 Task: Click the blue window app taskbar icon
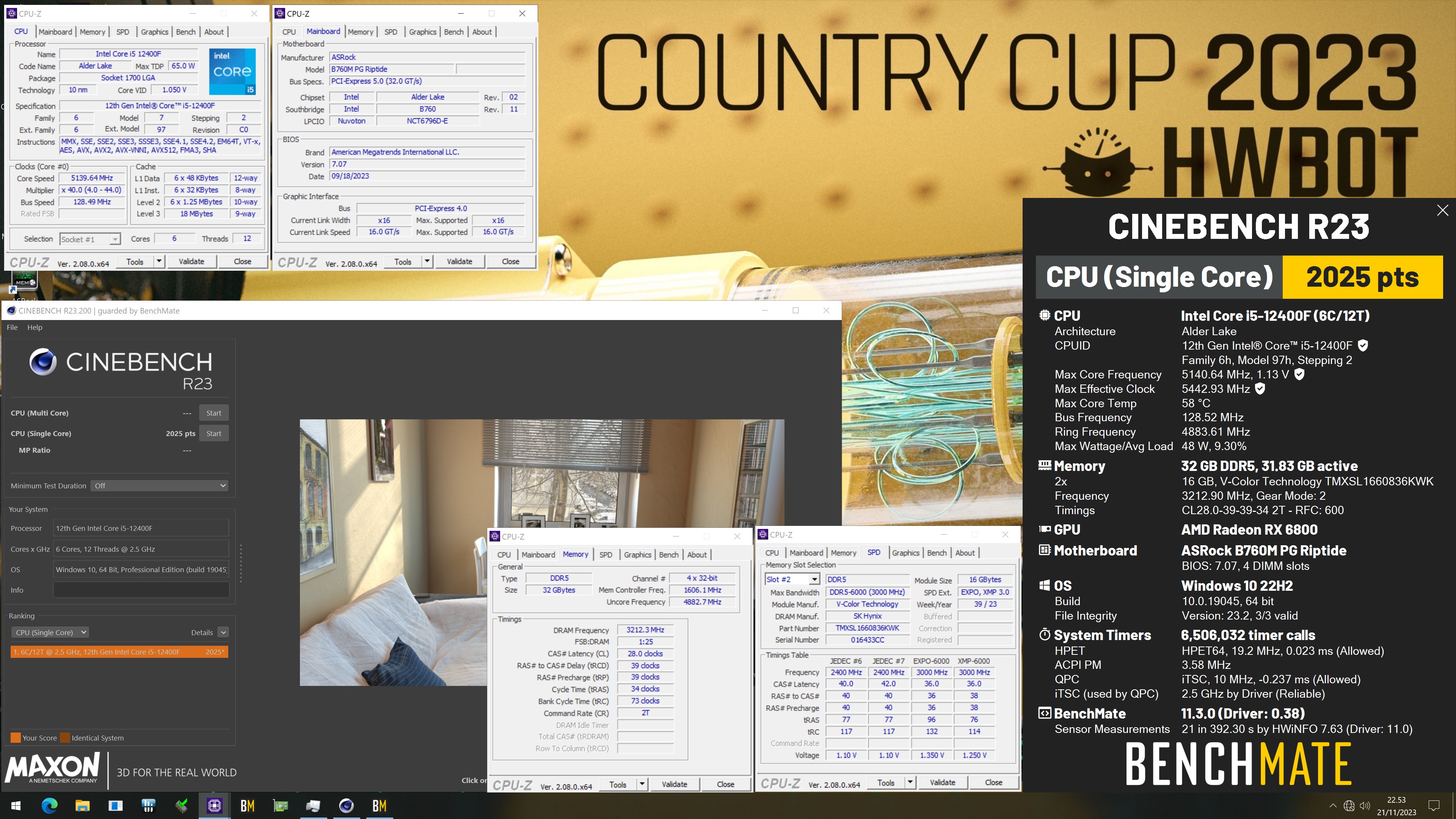pos(115,805)
